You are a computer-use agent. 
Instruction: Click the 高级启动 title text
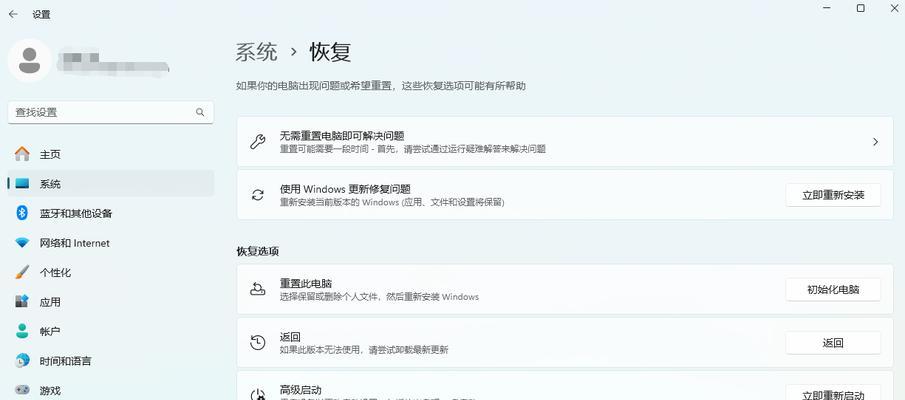coord(301,390)
